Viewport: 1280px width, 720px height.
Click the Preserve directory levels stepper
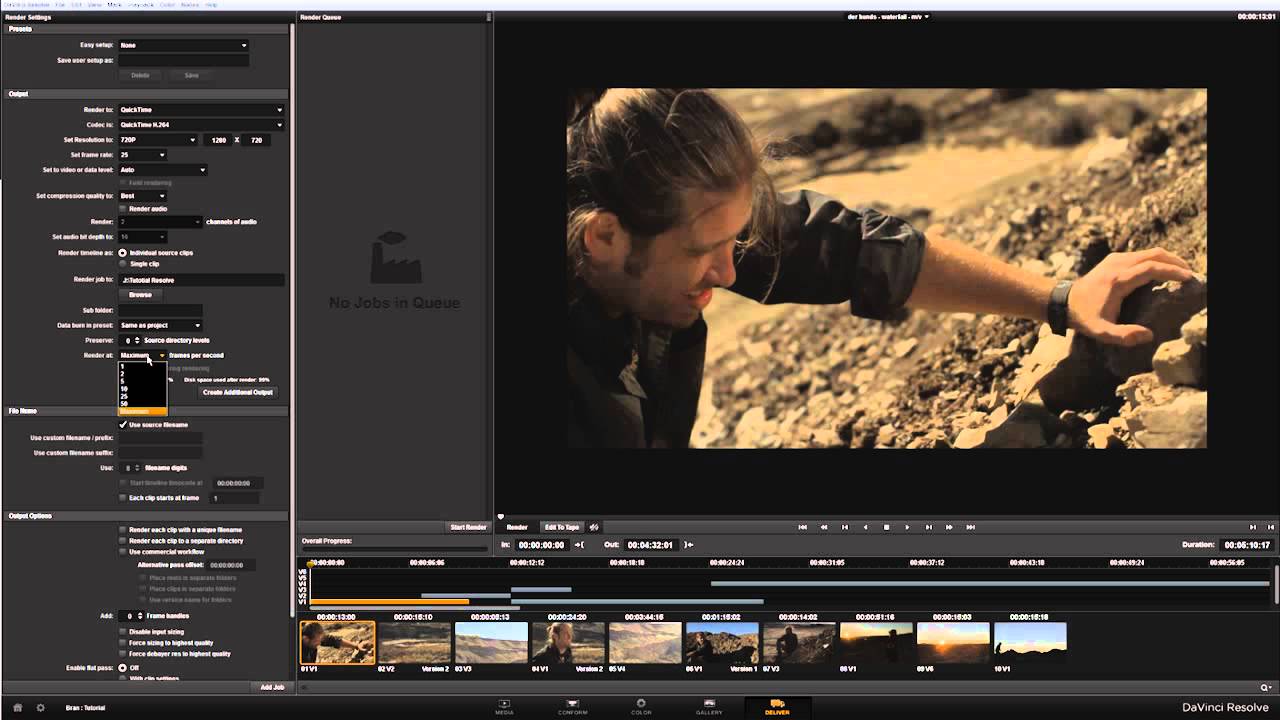(137, 340)
